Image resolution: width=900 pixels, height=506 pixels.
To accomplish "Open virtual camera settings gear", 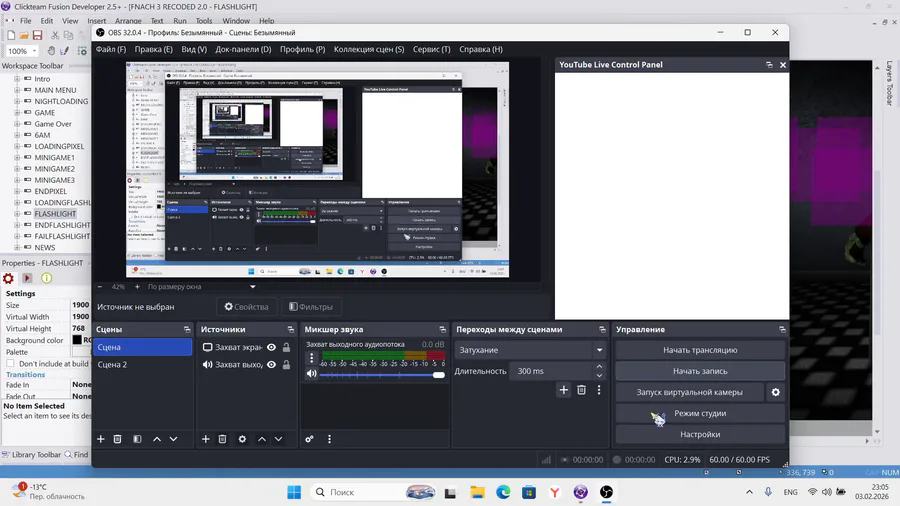I will point(775,392).
